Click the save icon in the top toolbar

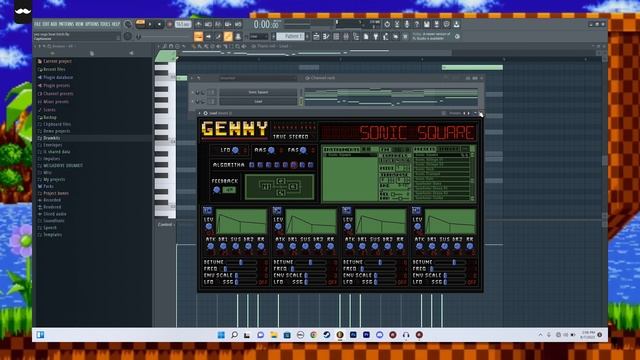pyautogui.click(x=426, y=24)
